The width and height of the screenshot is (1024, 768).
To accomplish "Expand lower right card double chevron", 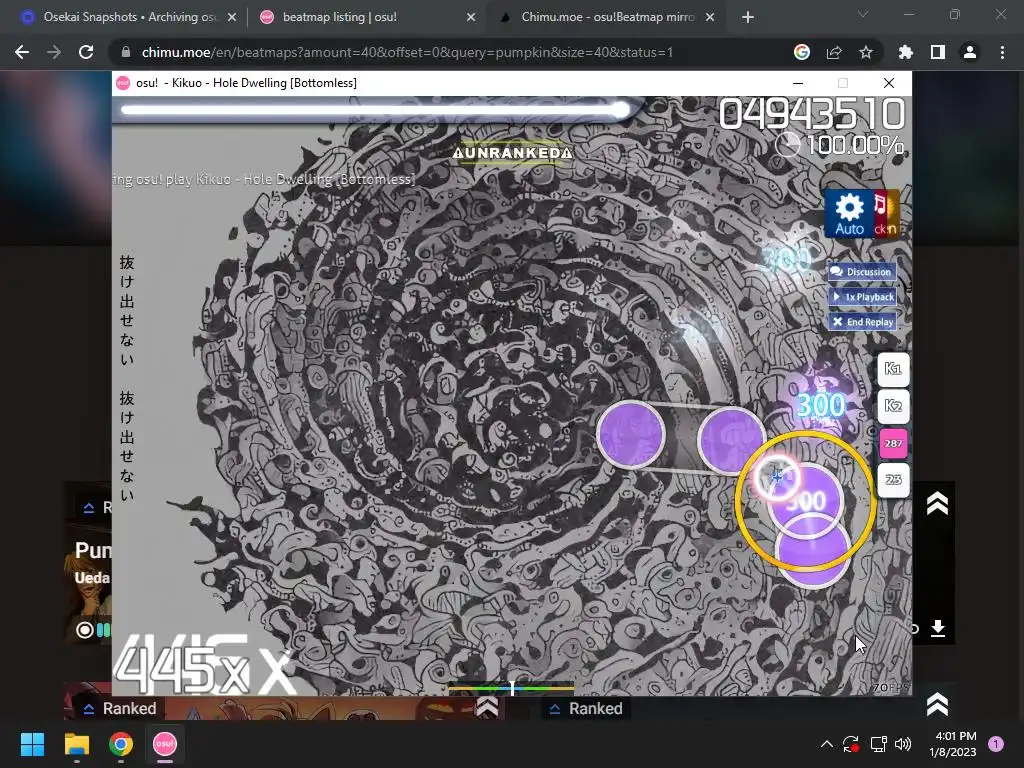I will (x=937, y=704).
